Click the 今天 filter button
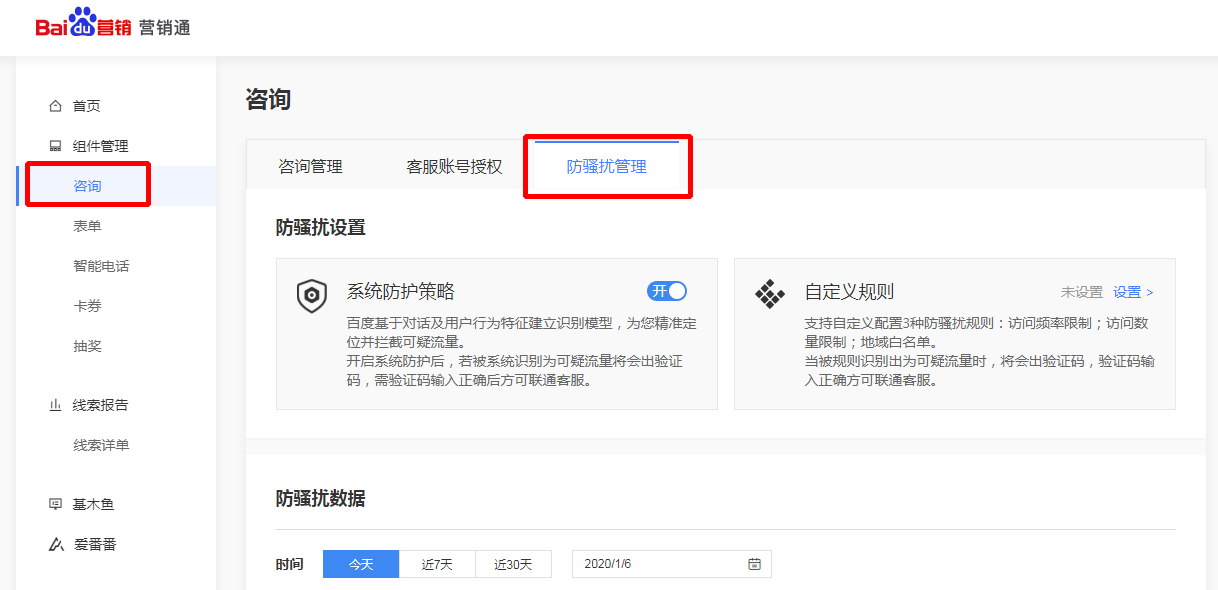 (x=360, y=563)
